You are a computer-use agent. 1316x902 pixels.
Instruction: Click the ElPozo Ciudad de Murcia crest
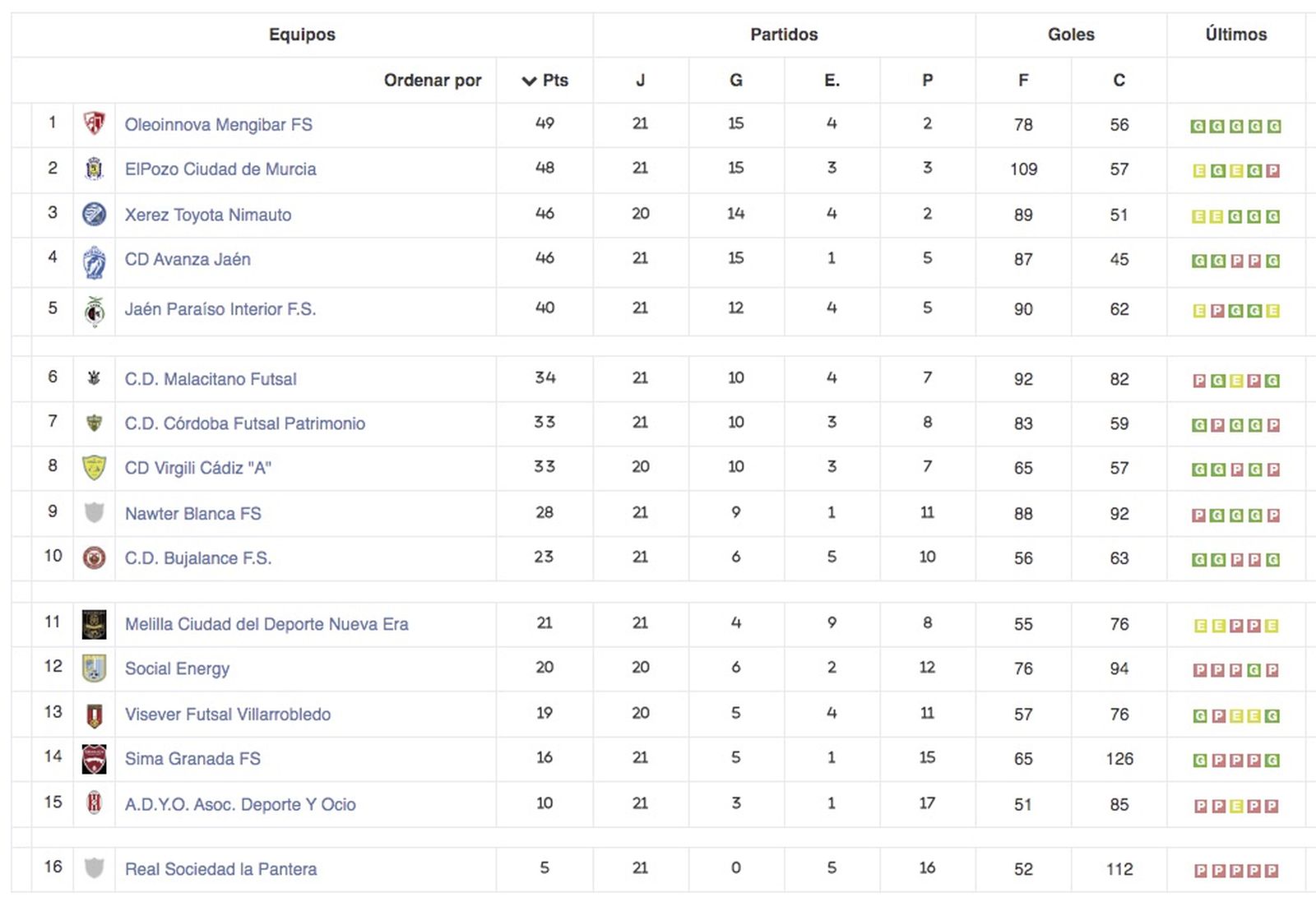pos(95,169)
